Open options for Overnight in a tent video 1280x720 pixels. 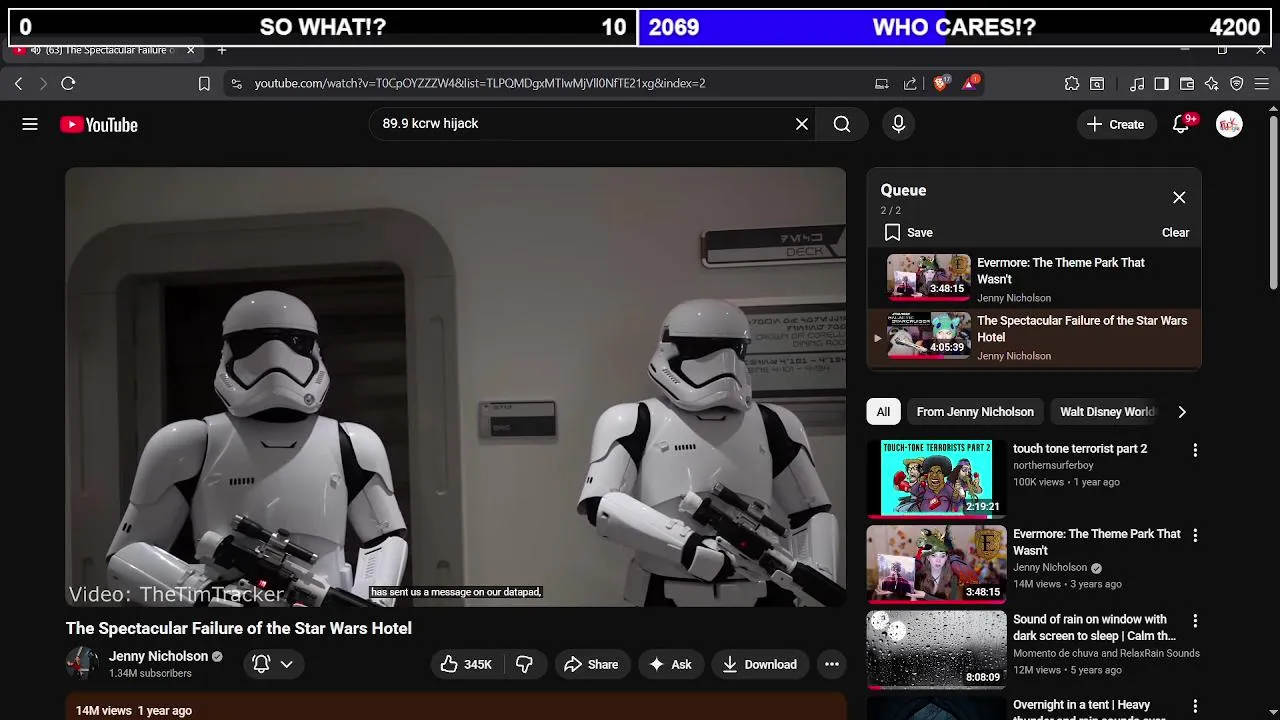[1195, 707]
